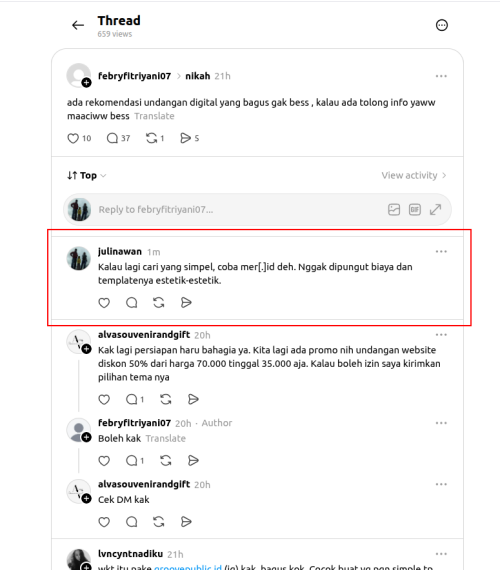The width and height of the screenshot is (500, 570).
Task: Like julinawan's comment
Action: point(104,302)
